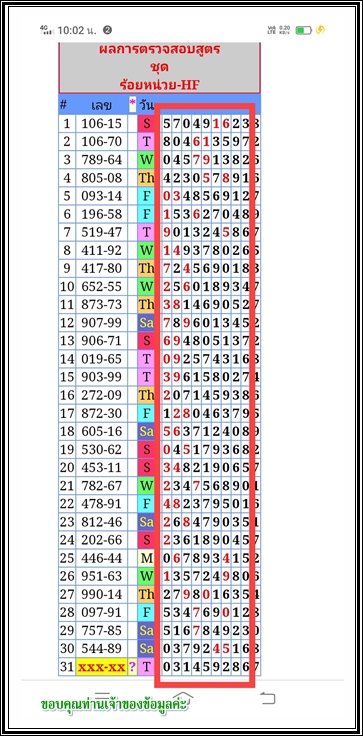The height and width of the screenshot is (736, 363).
Task: Click row index 25 in the # column
Action: coord(67,558)
